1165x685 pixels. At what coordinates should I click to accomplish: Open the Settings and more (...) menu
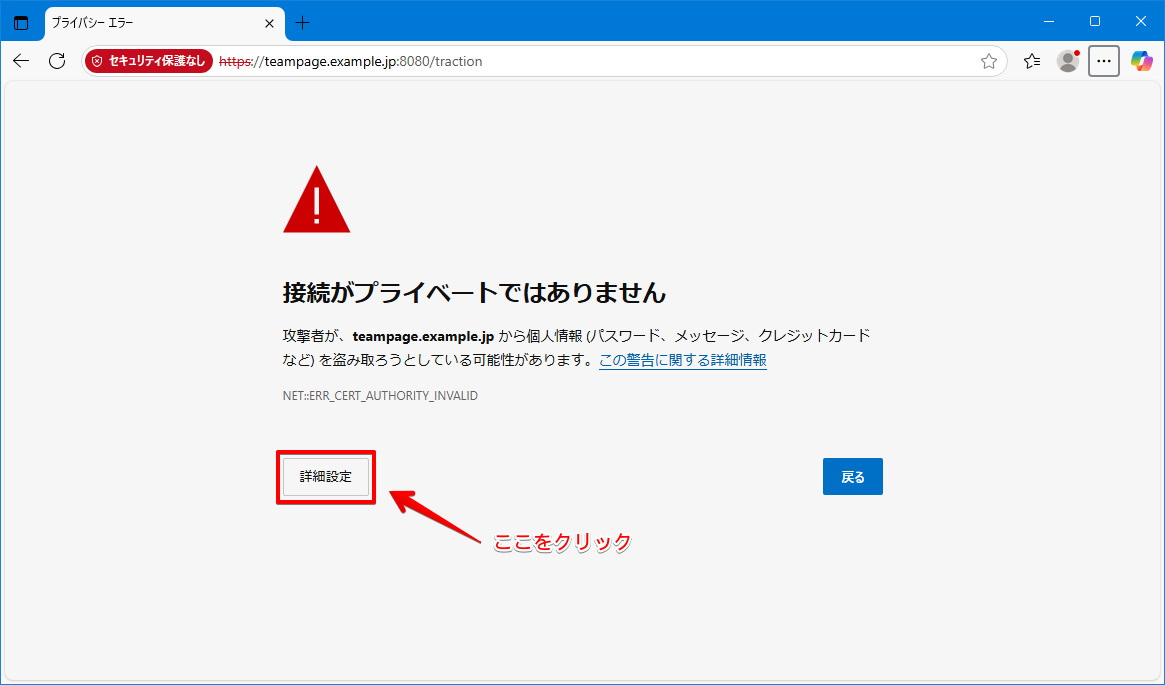(x=1103, y=61)
